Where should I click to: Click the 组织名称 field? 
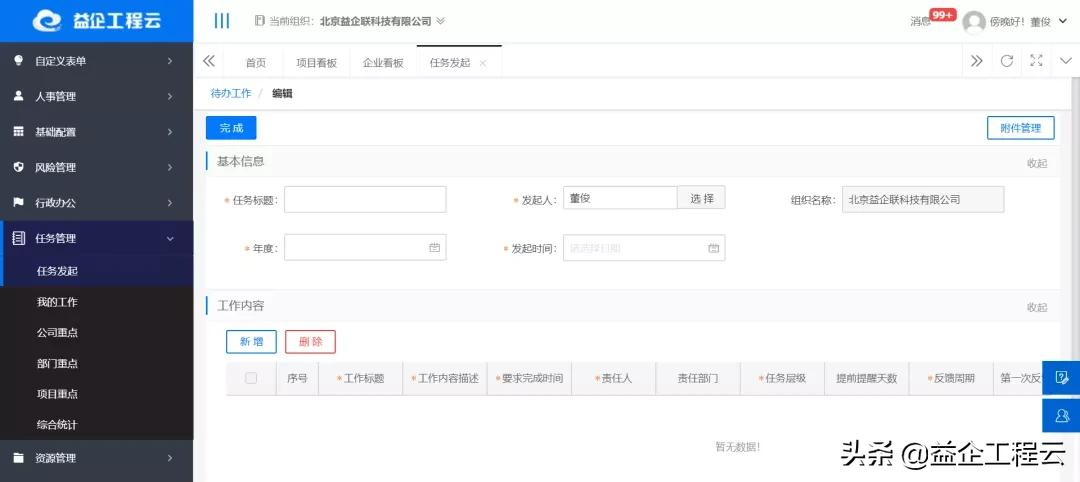[923, 200]
